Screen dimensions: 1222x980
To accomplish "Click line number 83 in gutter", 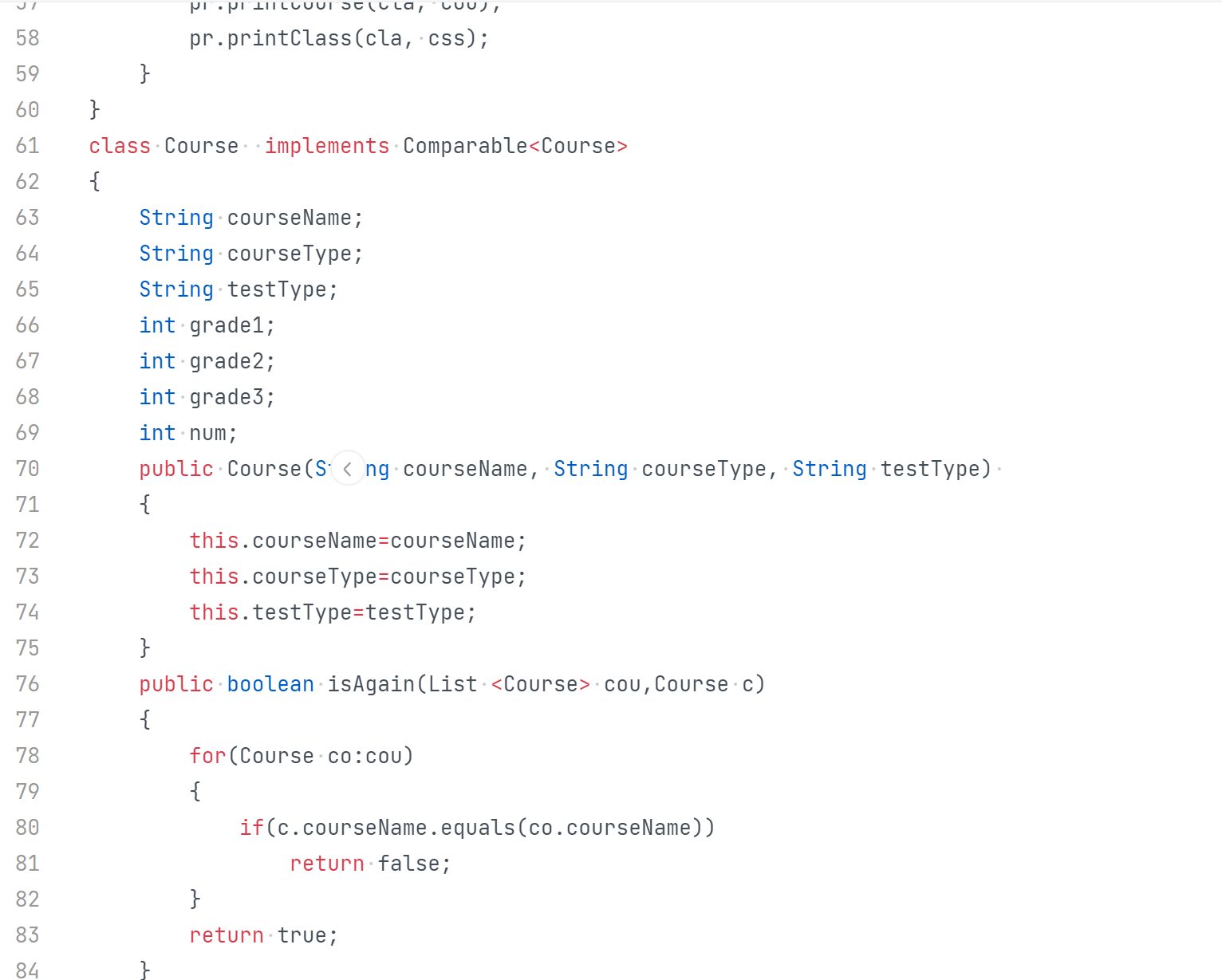I will click(x=27, y=935).
